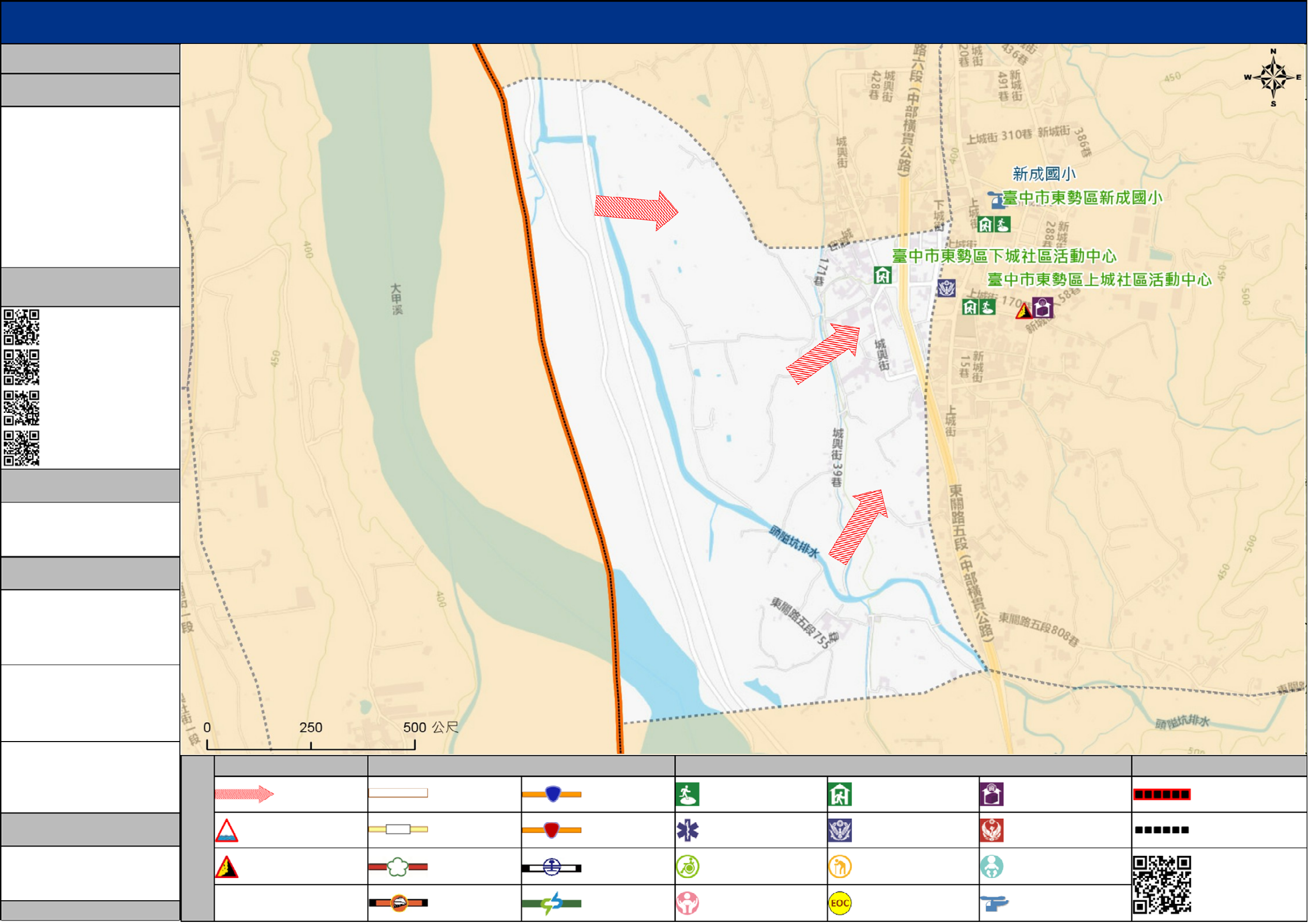Click indoor shelter icon below 臺中市東勢區新成國小 label
This screenshot has height=924, width=1310.
[x=986, y=224]
